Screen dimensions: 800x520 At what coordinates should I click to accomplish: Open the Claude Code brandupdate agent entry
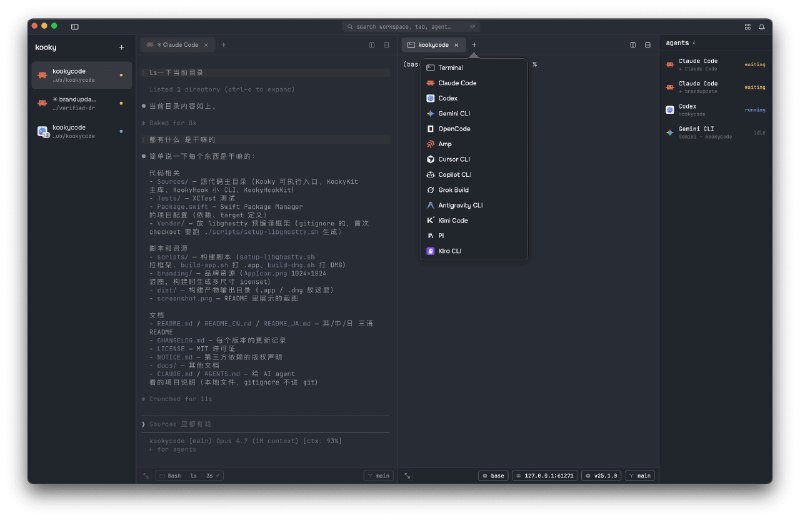point(715,87)
